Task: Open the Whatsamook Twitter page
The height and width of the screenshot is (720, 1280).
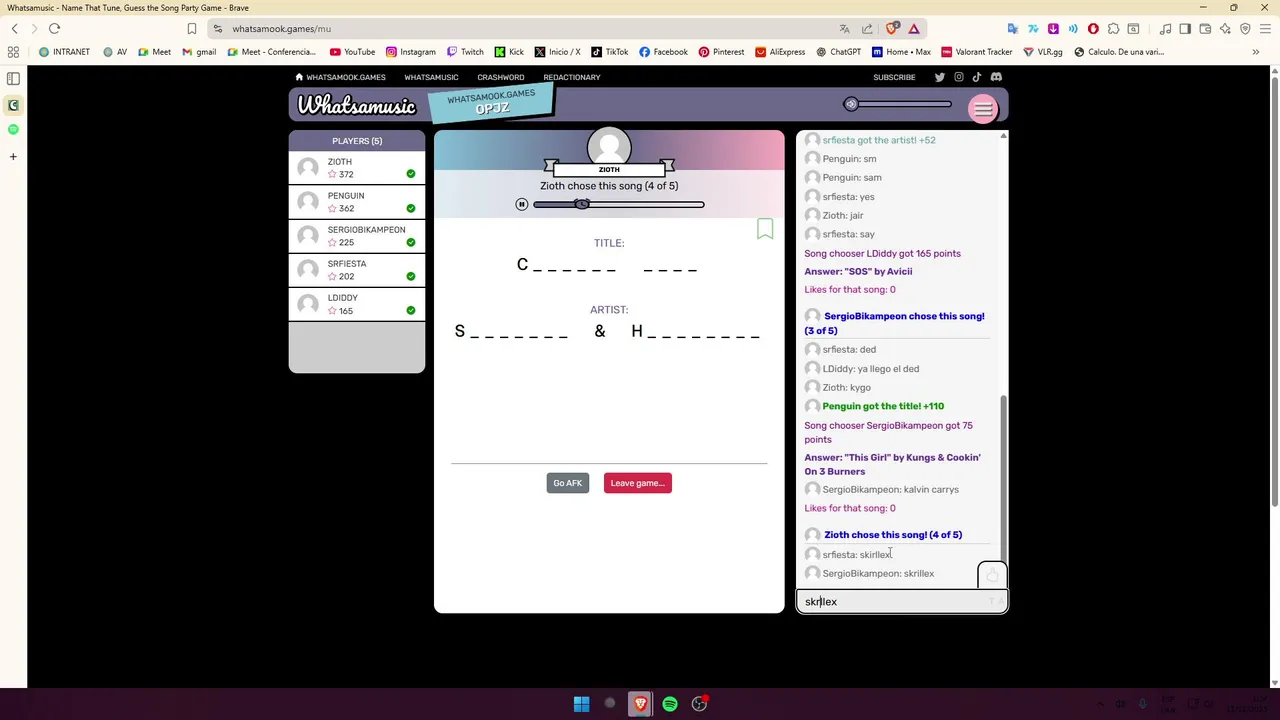Action: (x=939, y=77)
